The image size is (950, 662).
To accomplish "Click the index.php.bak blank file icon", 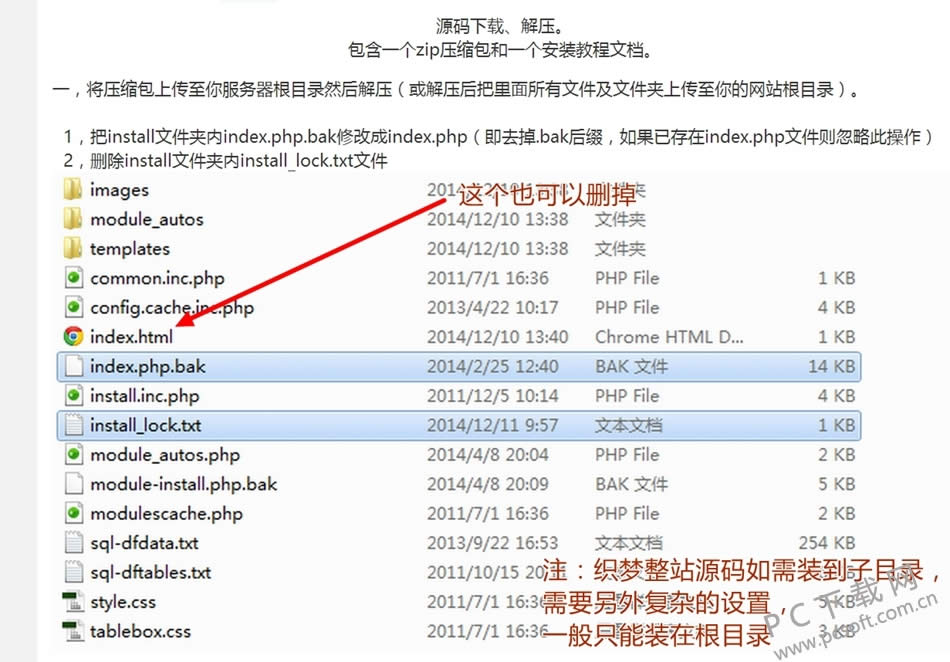I will 72,367.
